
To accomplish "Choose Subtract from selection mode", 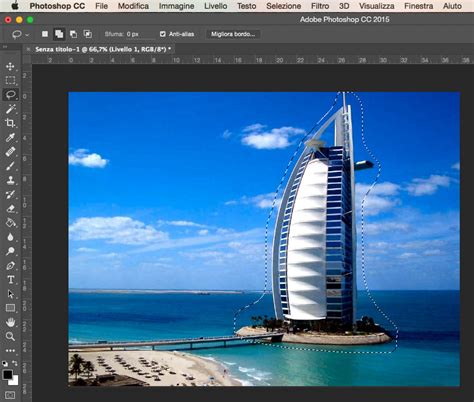I will pos(73,34).
